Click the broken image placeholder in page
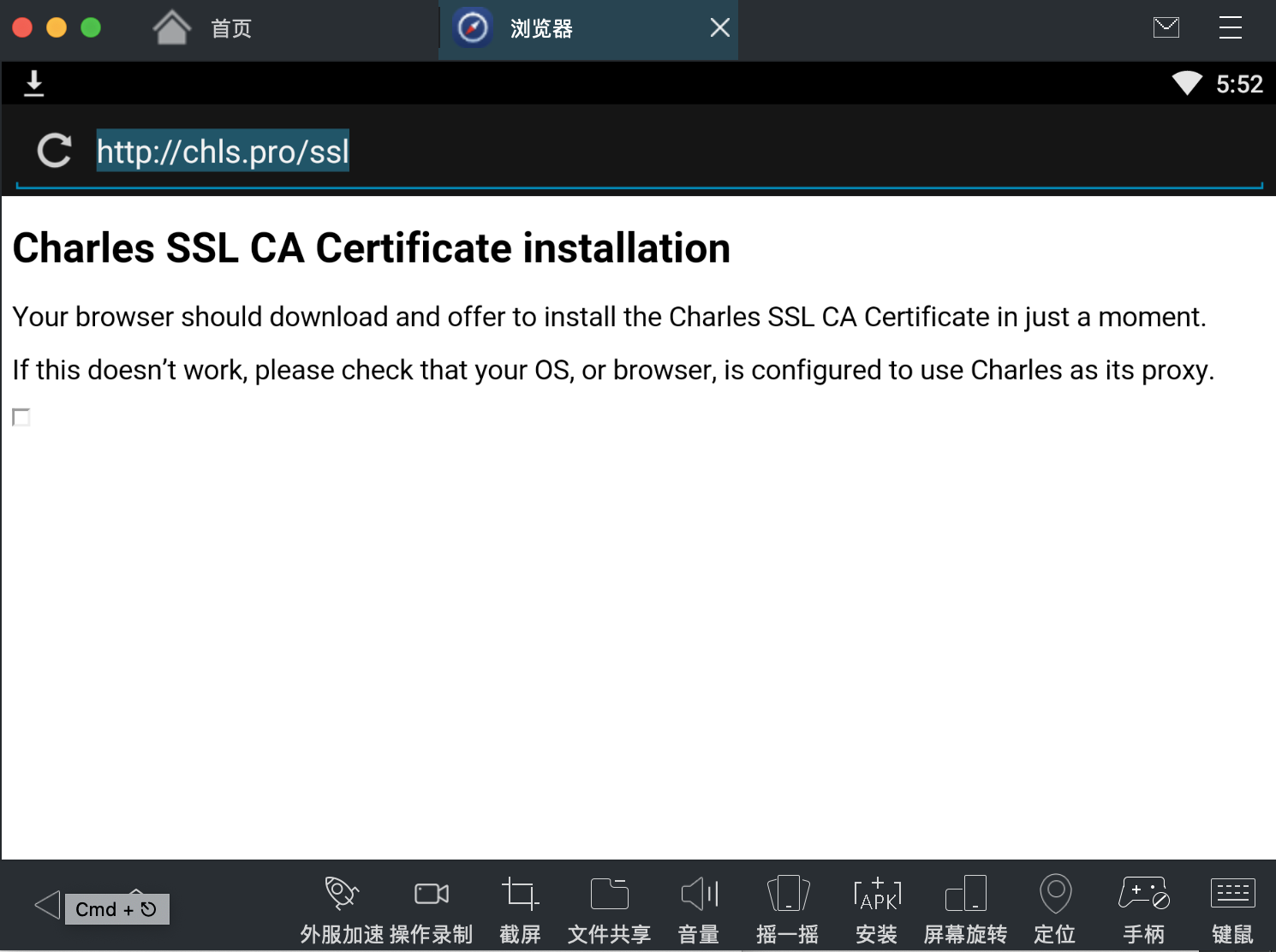 click(21, 417)
